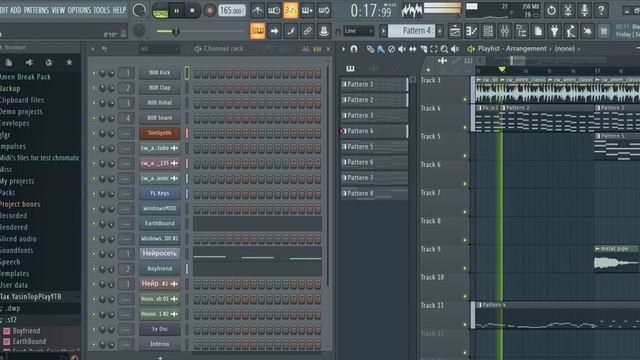The width and height of the screenshot is (640, 360).
Task: Click the playlist magnet snap icon
Action: tap(353, 49)
